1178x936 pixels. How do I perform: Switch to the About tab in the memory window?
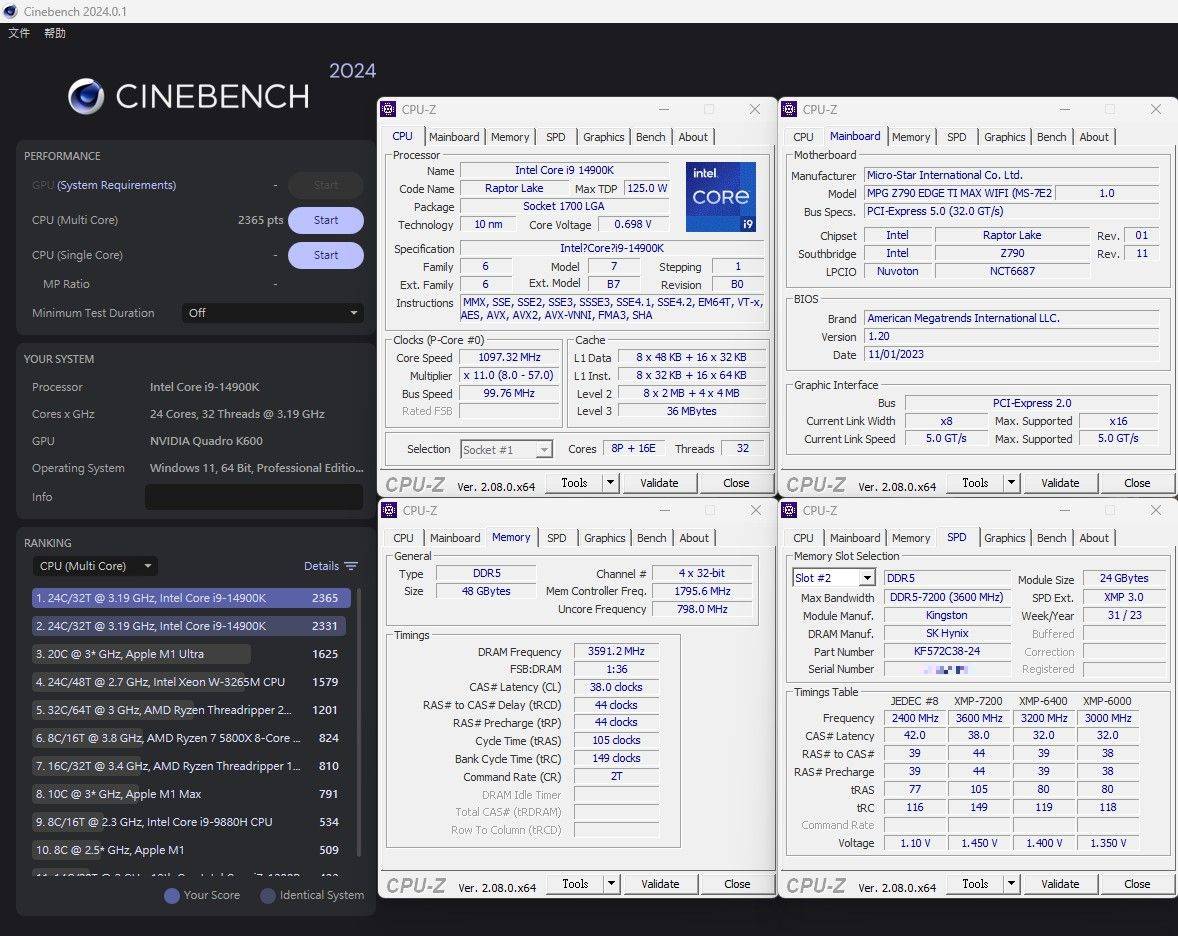pos(694,538)
